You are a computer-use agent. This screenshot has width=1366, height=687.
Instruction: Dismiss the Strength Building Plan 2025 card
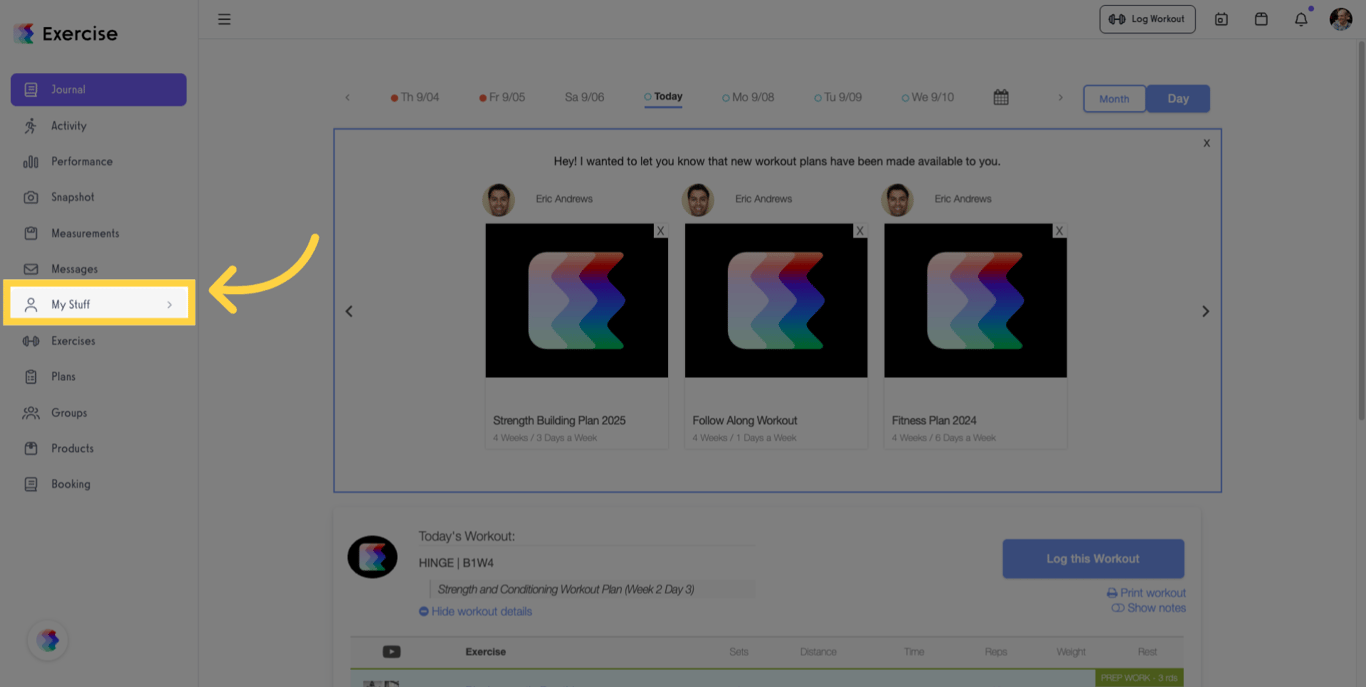[660, 231]
